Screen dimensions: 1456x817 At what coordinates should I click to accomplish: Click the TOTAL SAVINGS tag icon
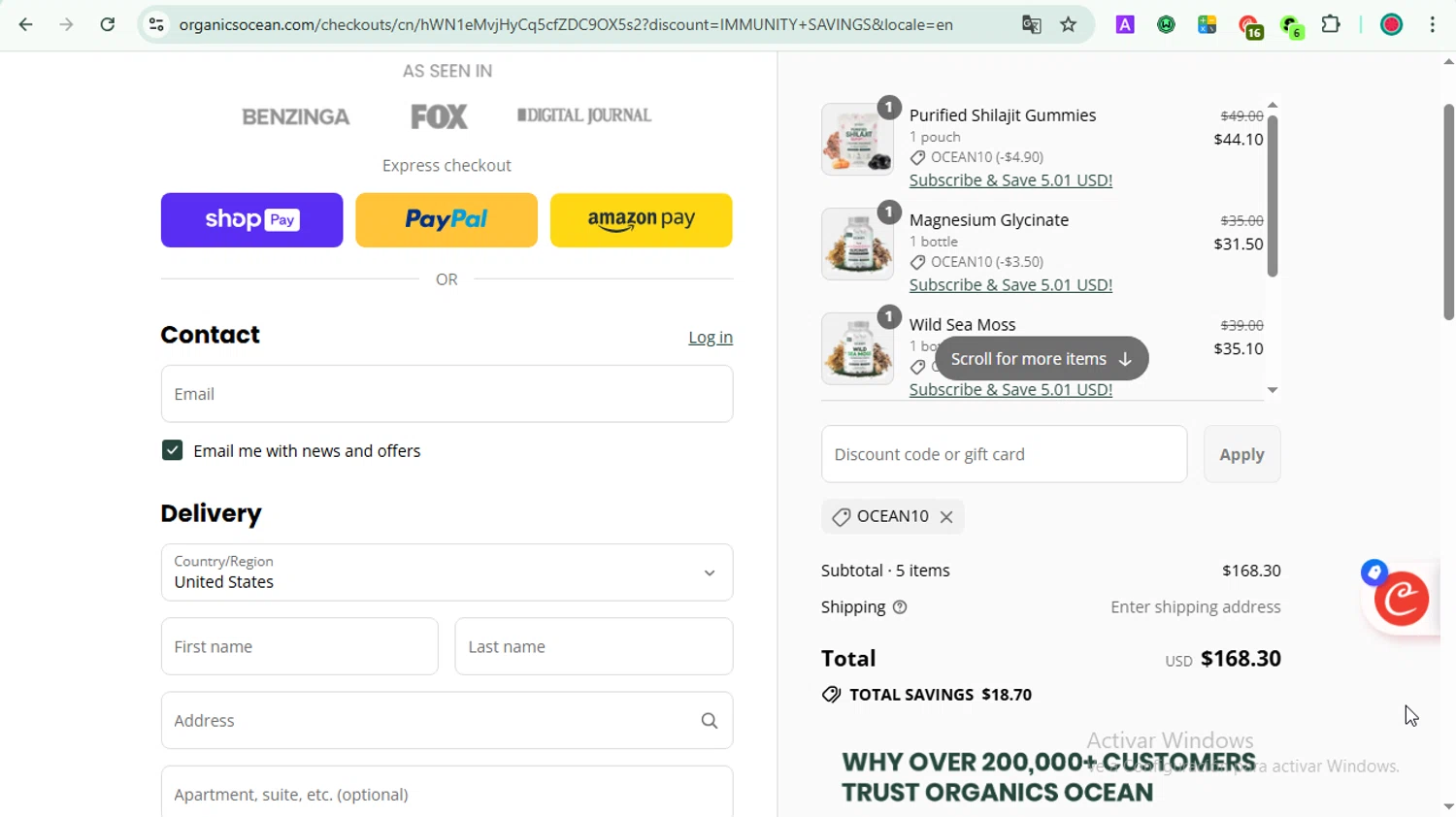tap(831, 695)
